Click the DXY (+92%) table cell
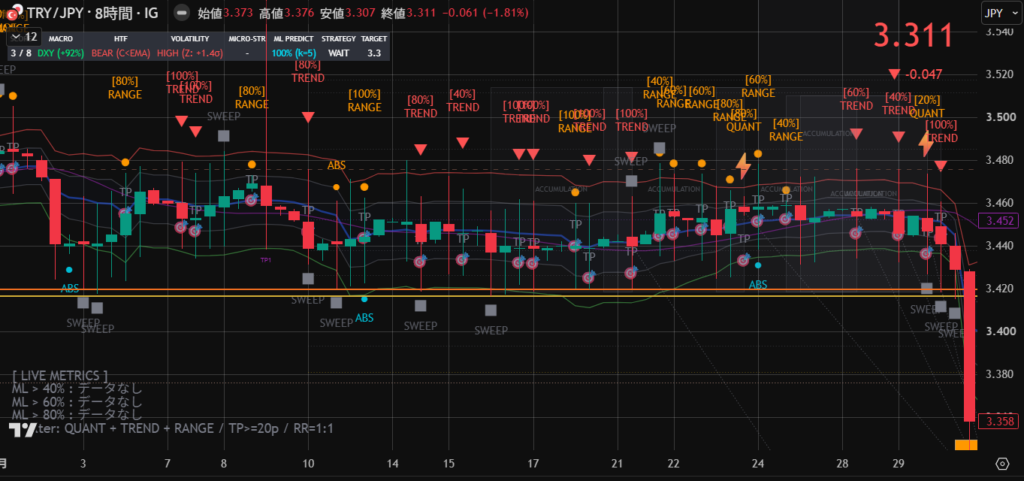Screen dimensions: 1024x481 click(x=61, y=54)
